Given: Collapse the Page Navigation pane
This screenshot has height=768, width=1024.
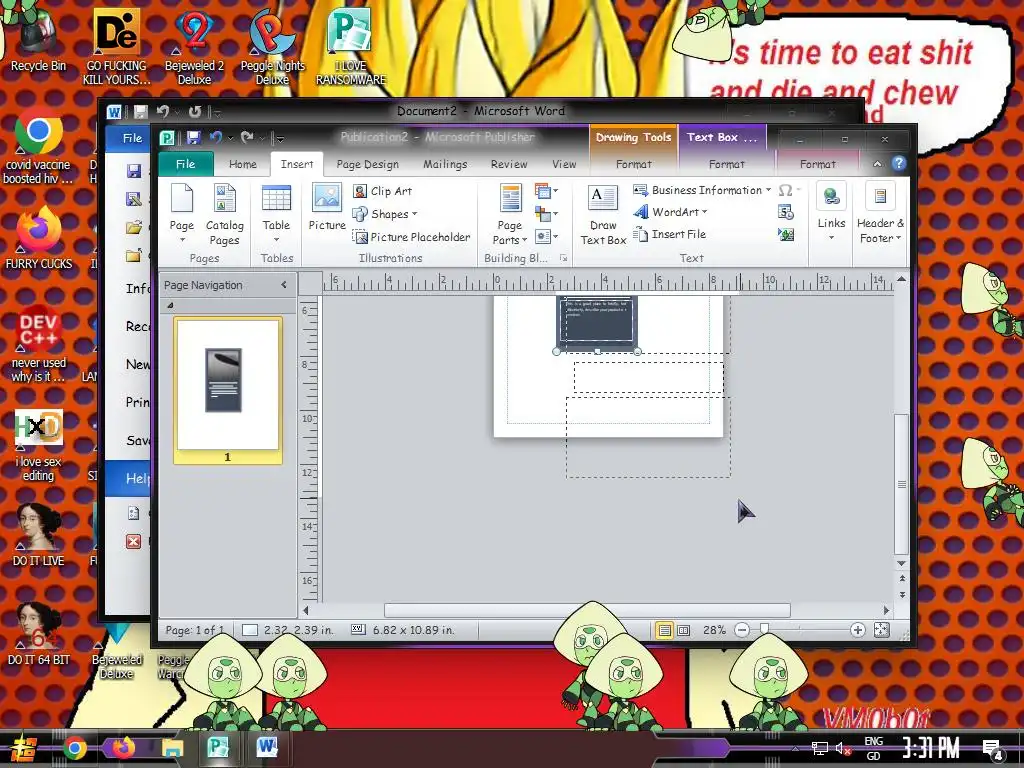Looking at the screenshot, I should point(284,285).
